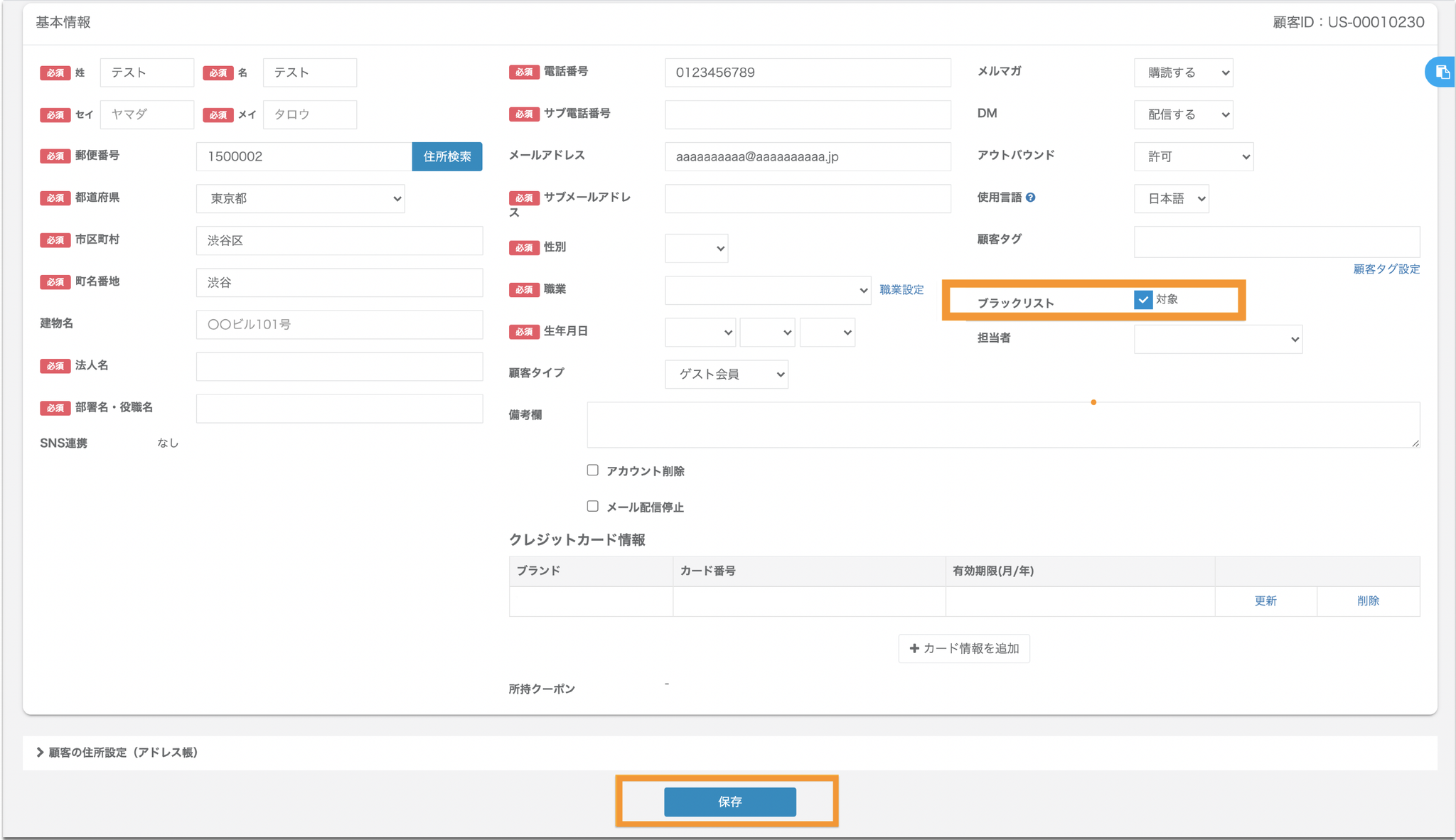
Task: Check the アカウント削除 checkbox
Action: tap(592, 470)
